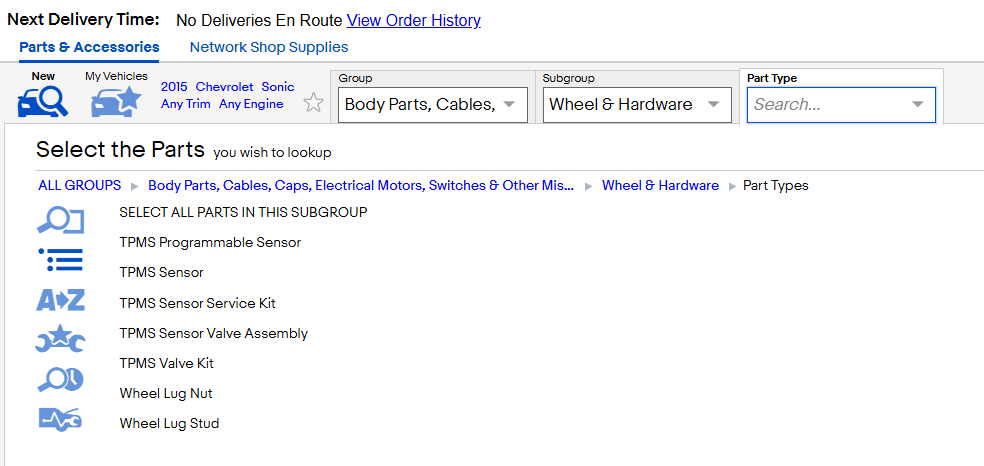Click the New vehicle search icon
The image size is (984, 466).
[x=43, y=102]
